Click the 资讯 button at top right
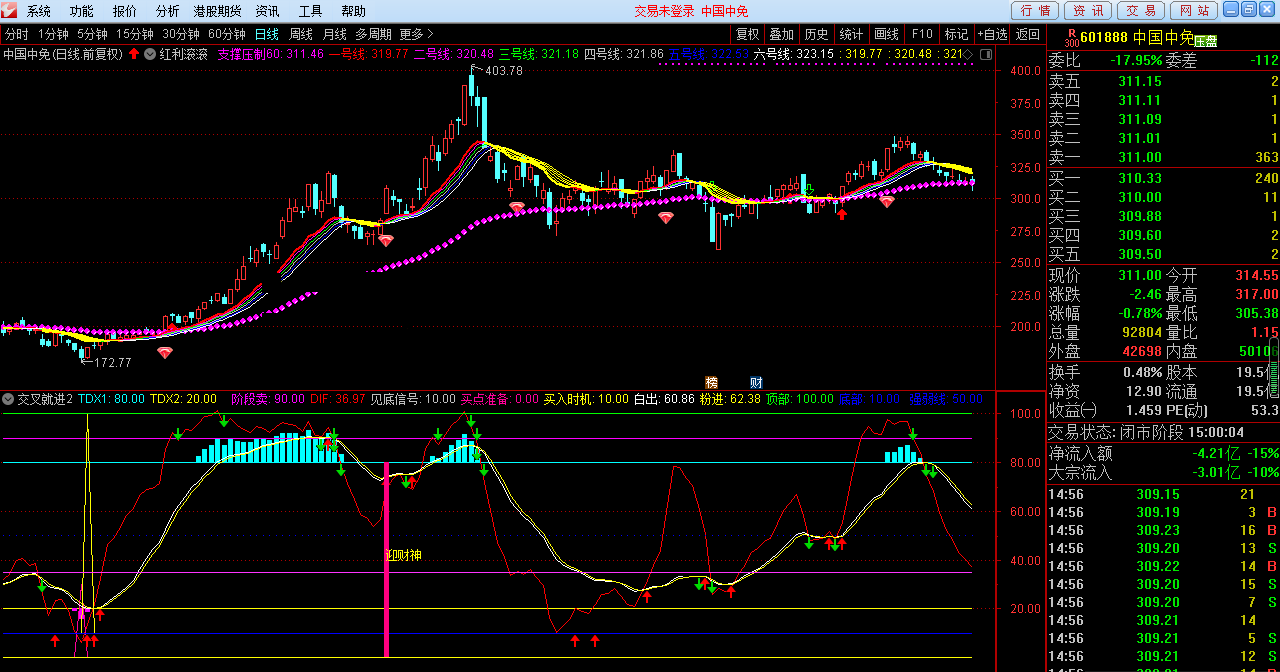Viewport: 1280px width, 672px height. coord(1087,11)
